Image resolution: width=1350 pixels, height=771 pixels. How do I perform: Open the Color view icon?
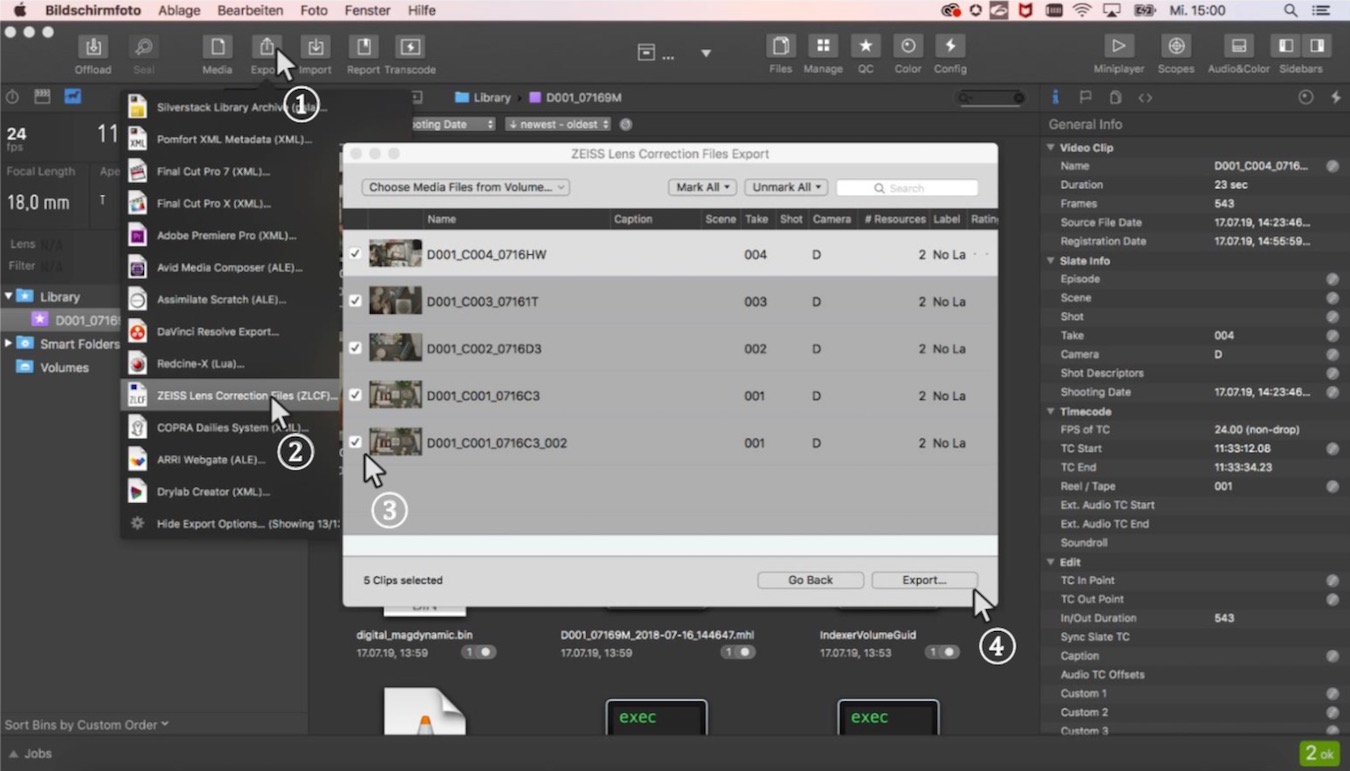tap(908, 46)
